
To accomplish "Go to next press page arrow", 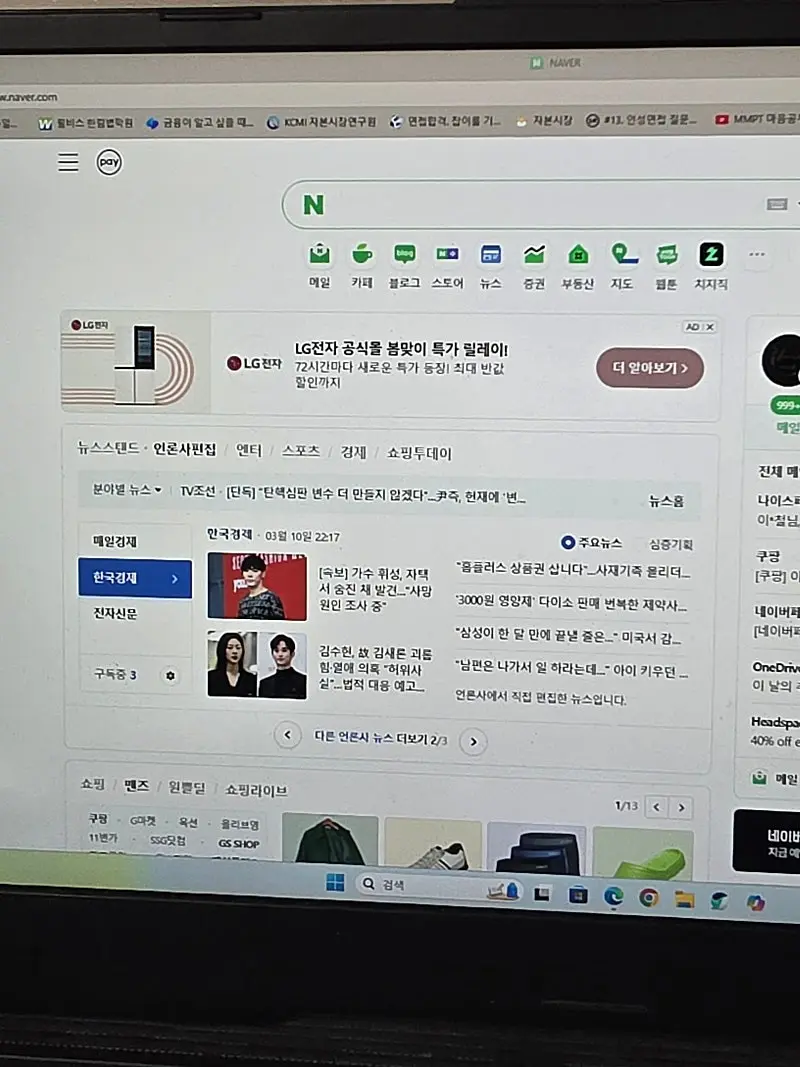I will (473, 741).
